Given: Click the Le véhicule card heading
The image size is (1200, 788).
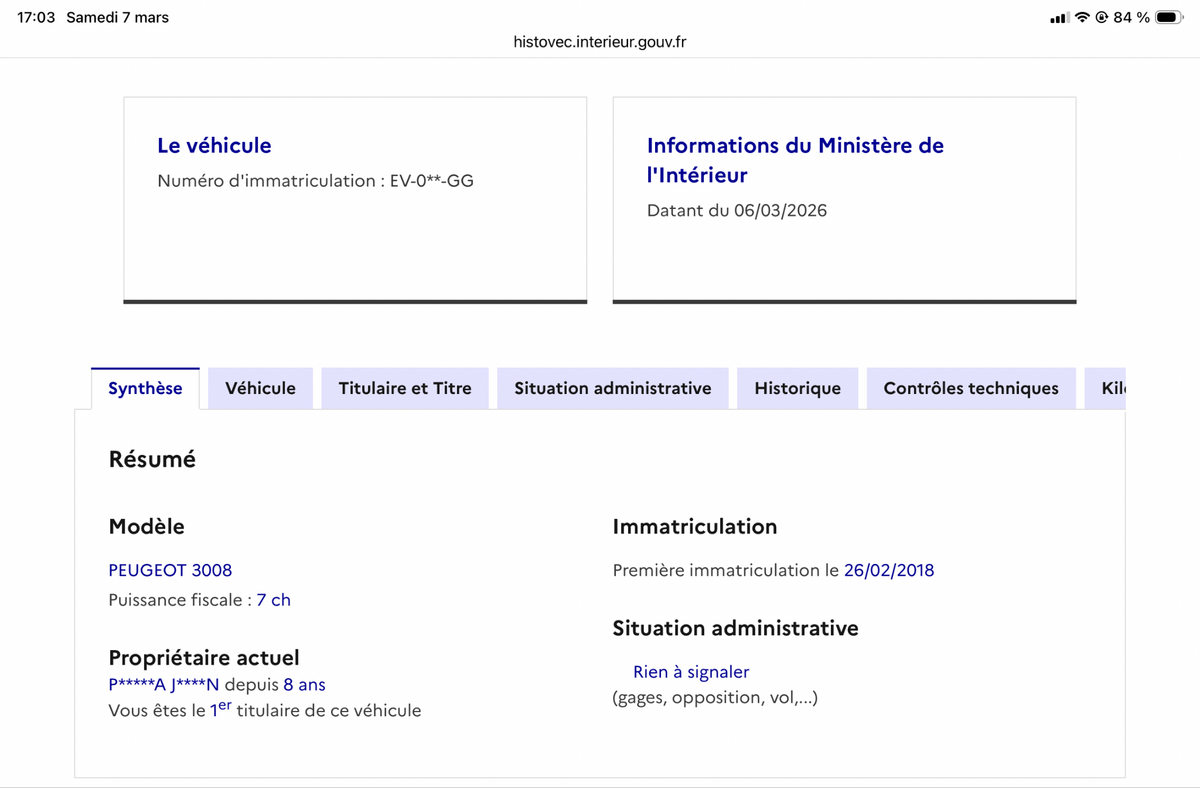Looking at the screenshot, I should [214, 146].
